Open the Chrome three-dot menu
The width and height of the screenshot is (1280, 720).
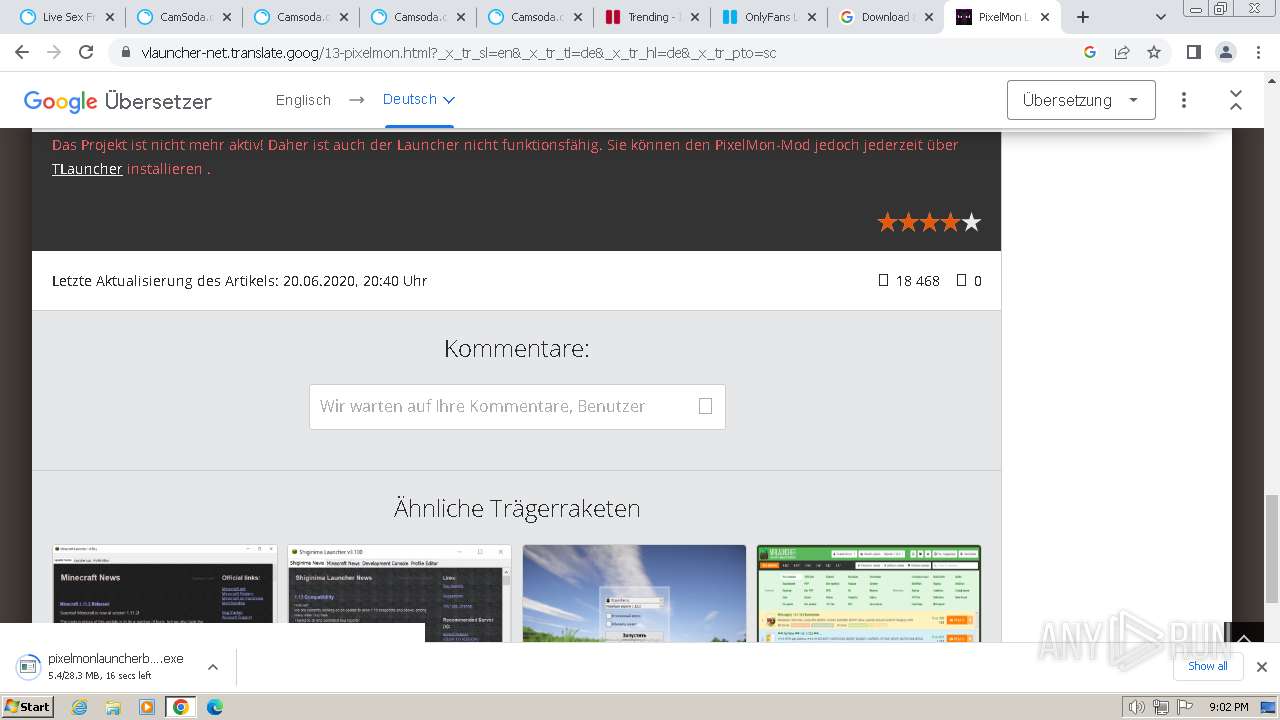1257,53
